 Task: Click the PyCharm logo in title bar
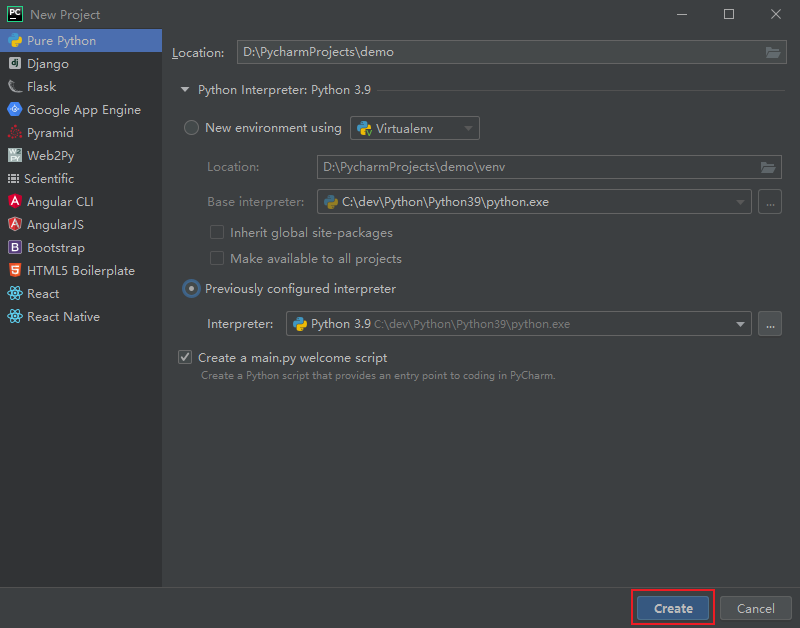pyautogui.click(x=15, y=14)
